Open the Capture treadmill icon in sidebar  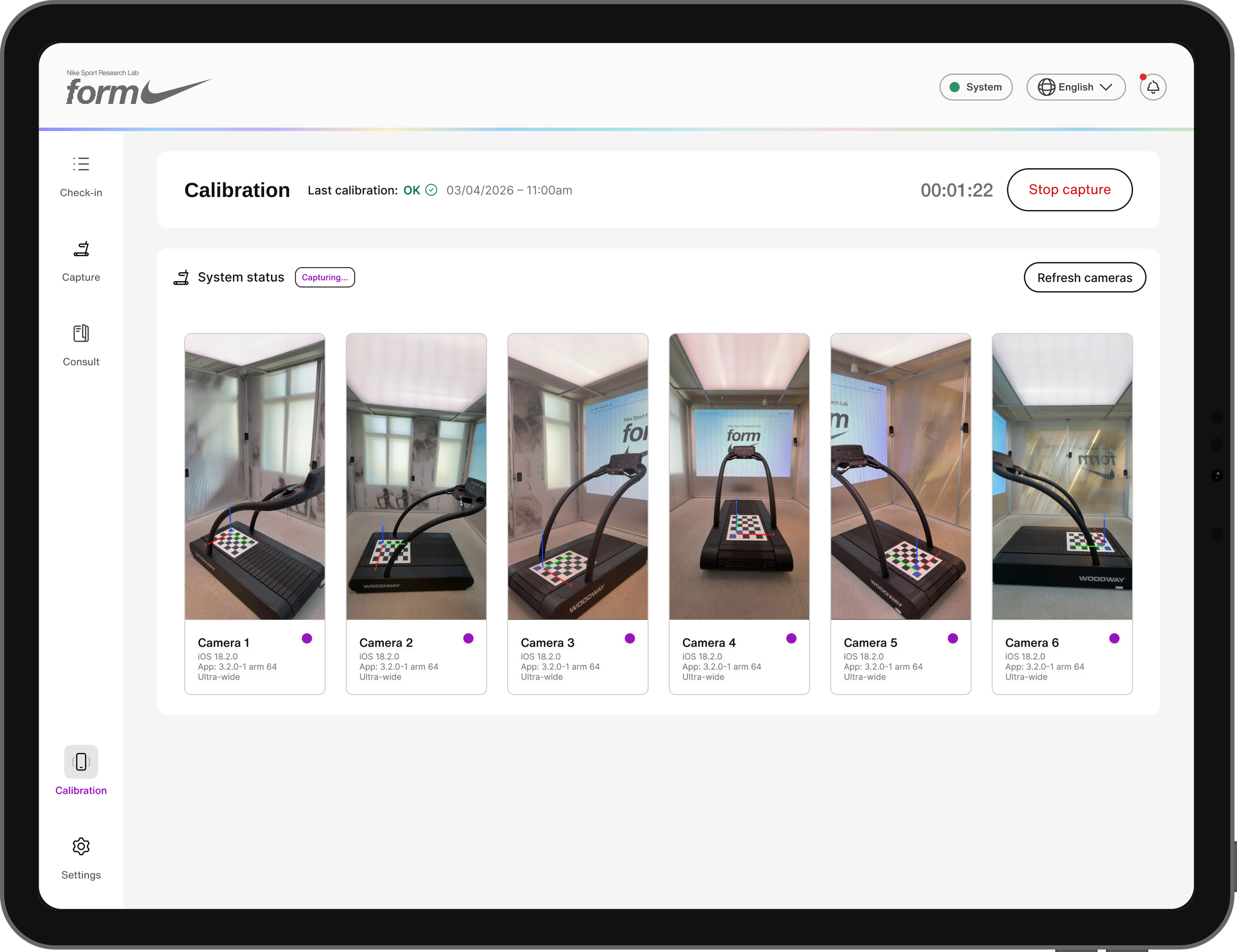pyautogui.click(x=81, y=248)
